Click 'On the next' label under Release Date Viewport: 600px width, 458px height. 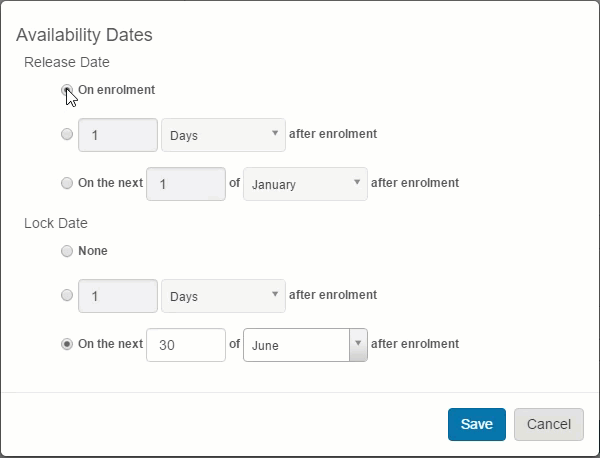[110, 183]
